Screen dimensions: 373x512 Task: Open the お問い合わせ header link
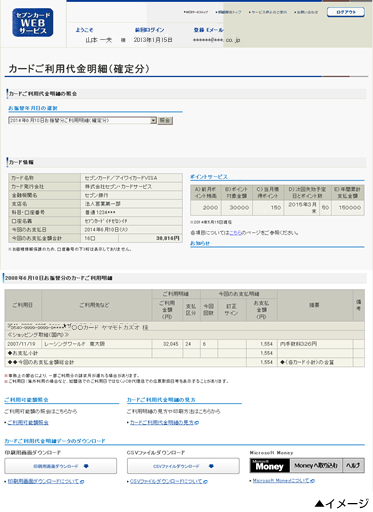[x=306, y=12]
